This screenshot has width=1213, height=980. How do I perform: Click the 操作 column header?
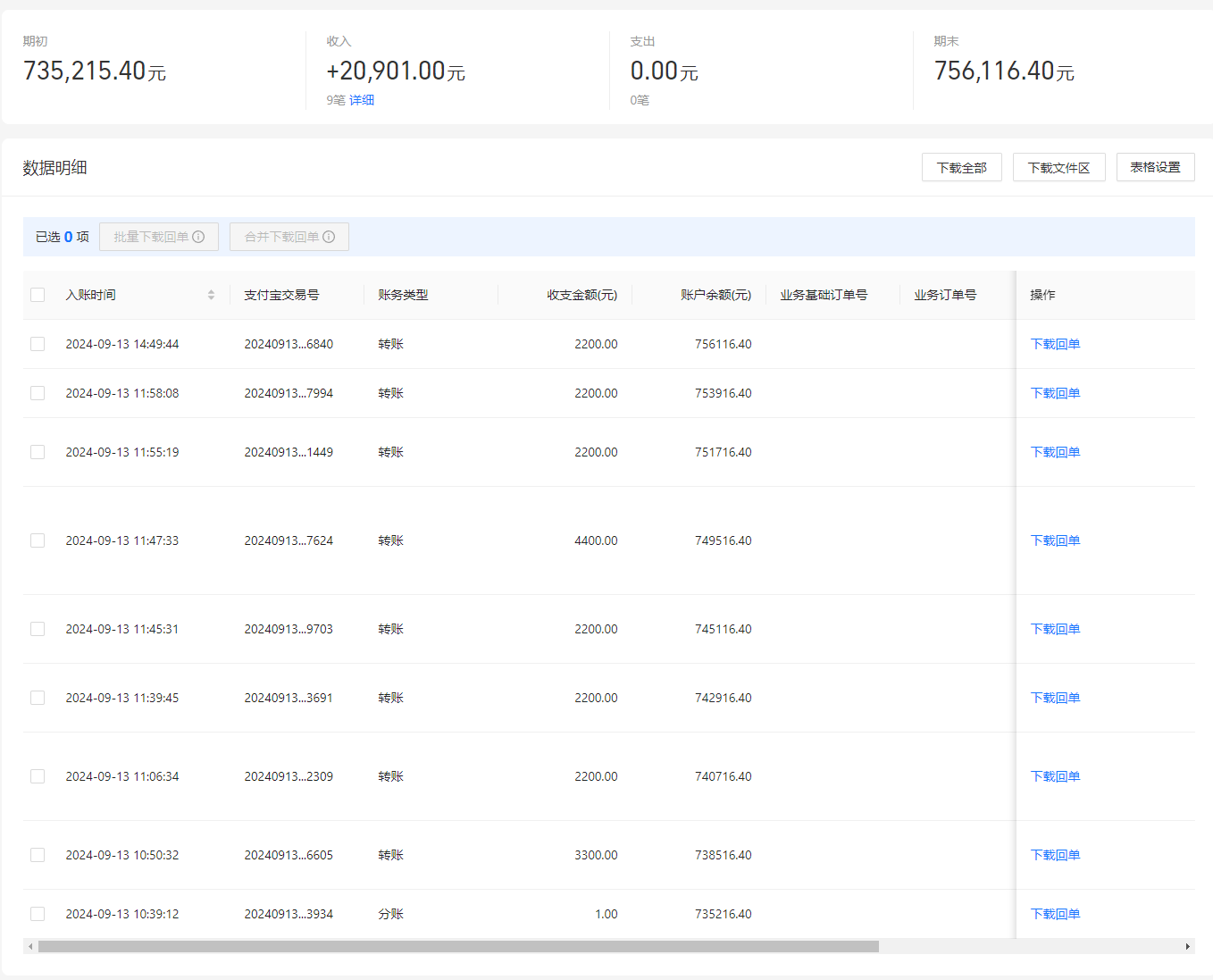[1042, 295]
